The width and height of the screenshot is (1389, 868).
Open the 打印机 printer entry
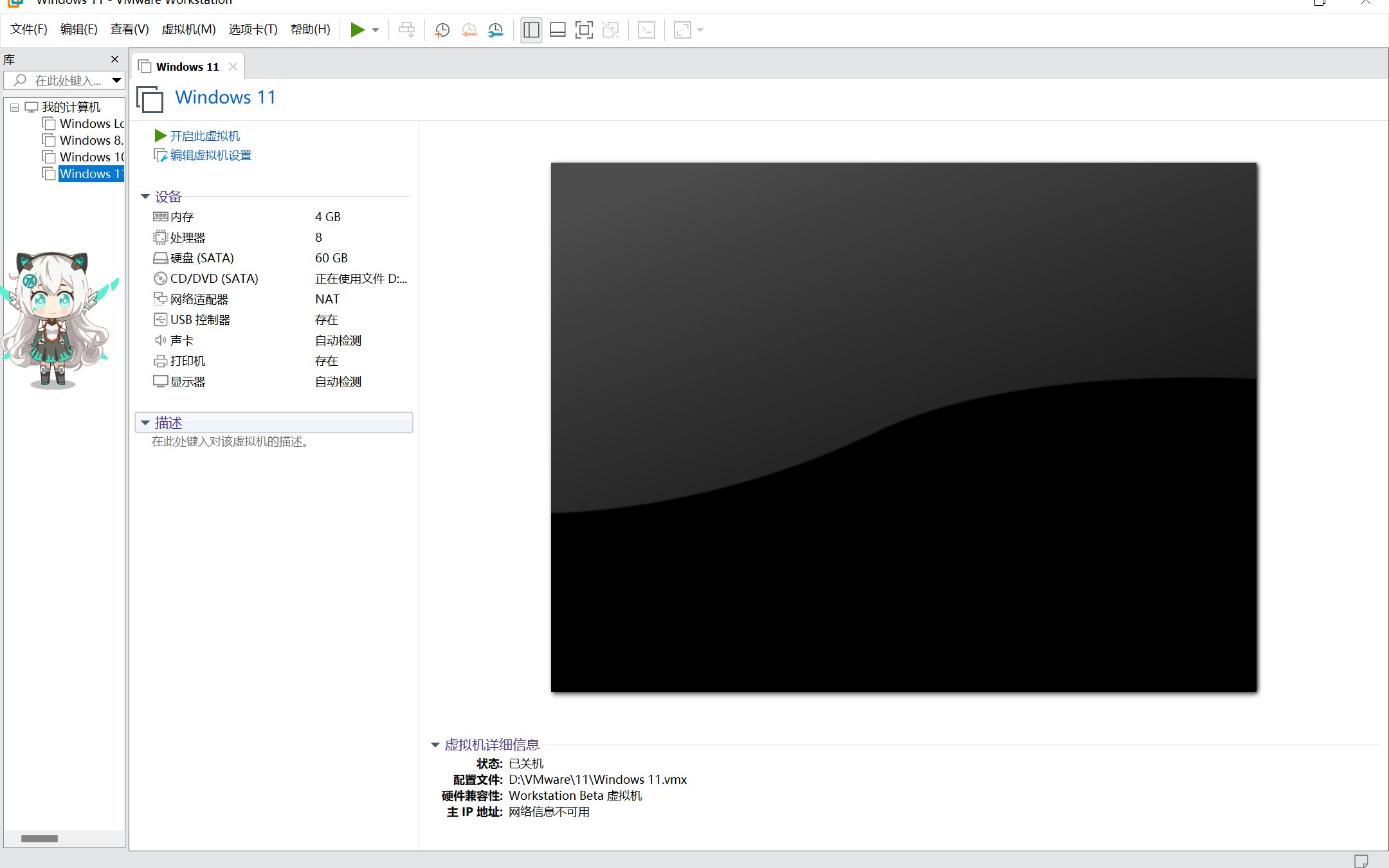click(187, 361)
